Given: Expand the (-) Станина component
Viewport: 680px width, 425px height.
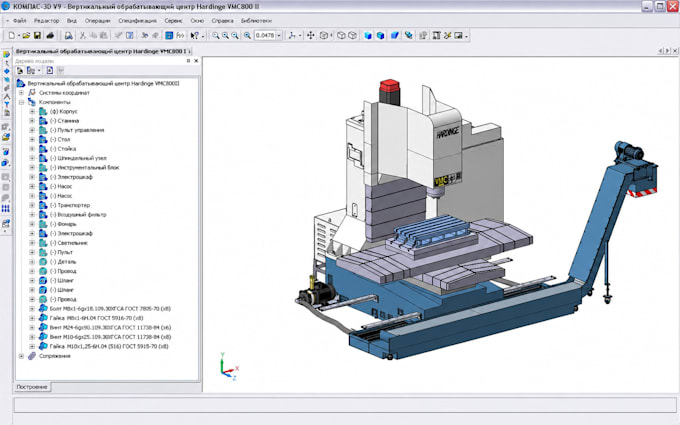Looking at the screenshot, I should coord(32,121).
